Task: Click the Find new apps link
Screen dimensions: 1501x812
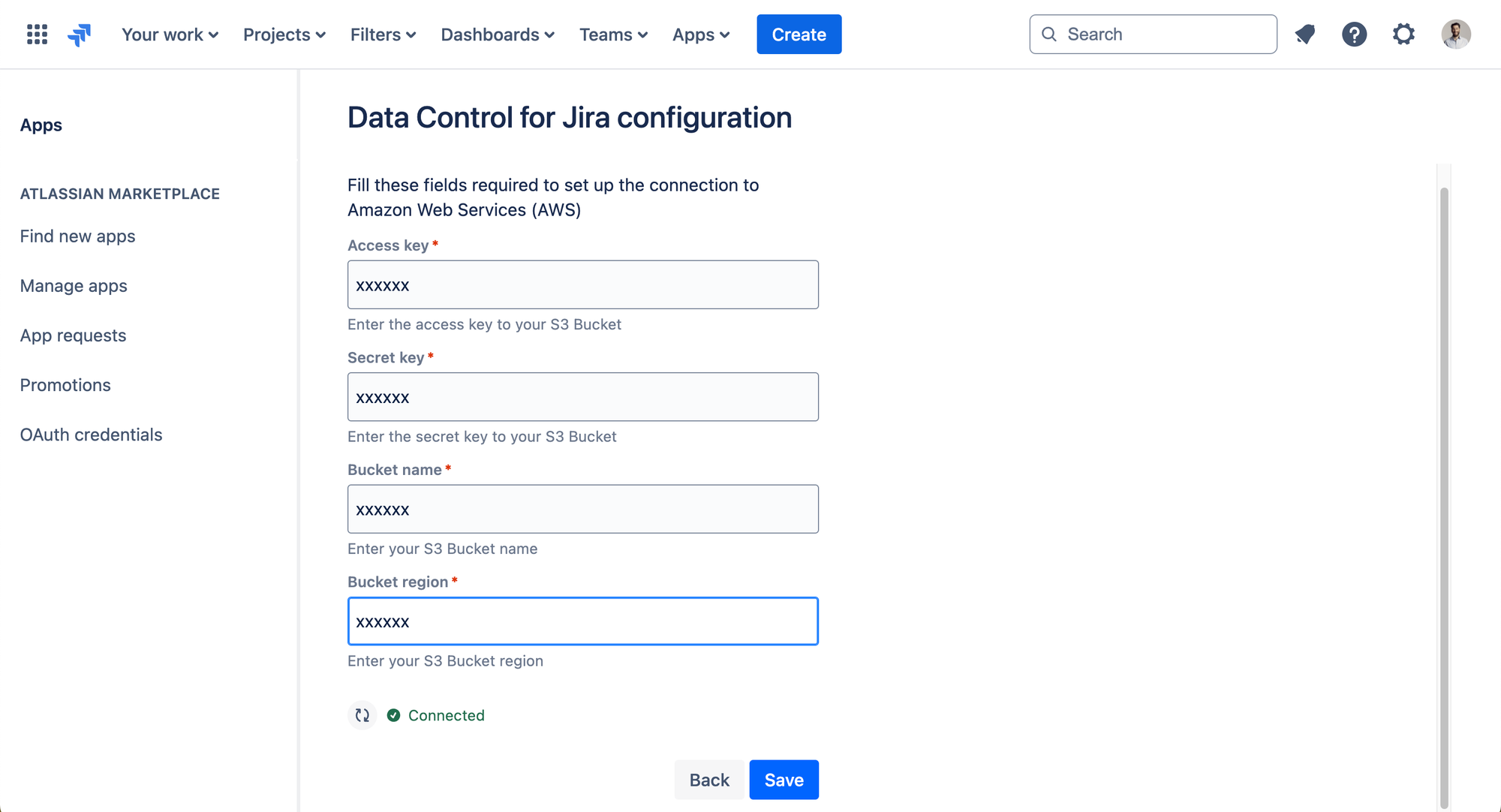Action: click(77, 235)
